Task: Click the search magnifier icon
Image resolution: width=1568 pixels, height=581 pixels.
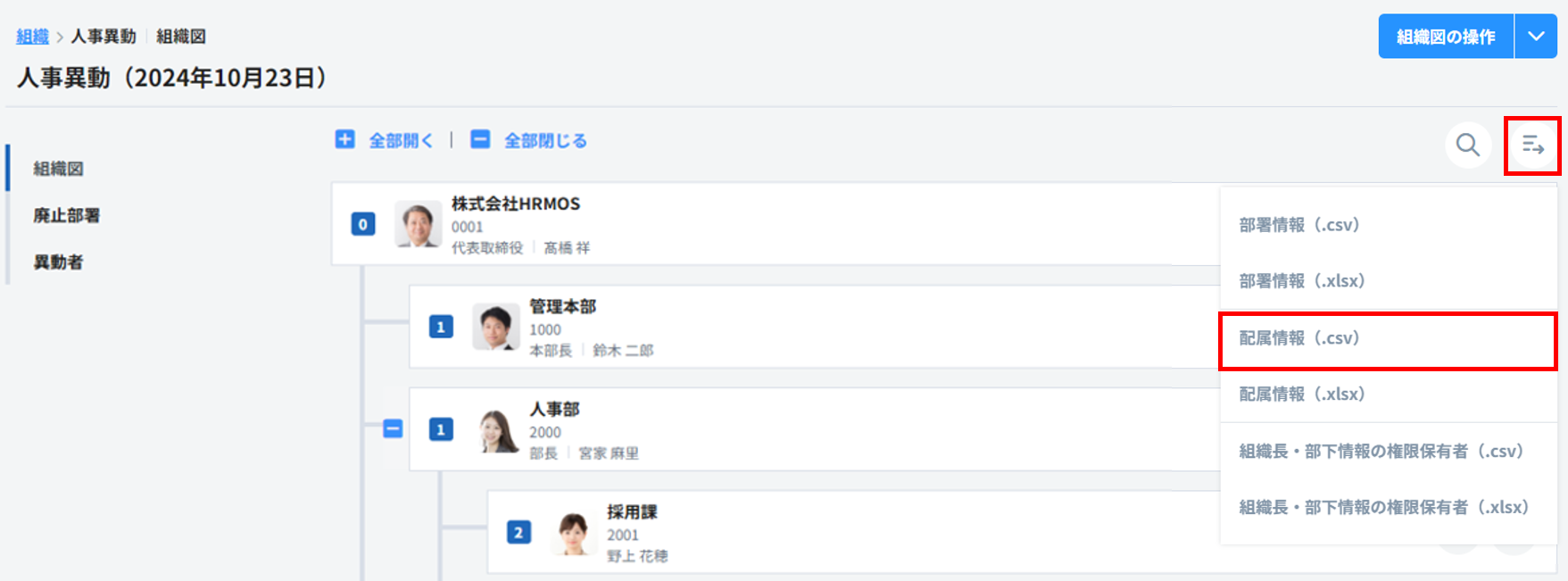Action: [1468, 145]
